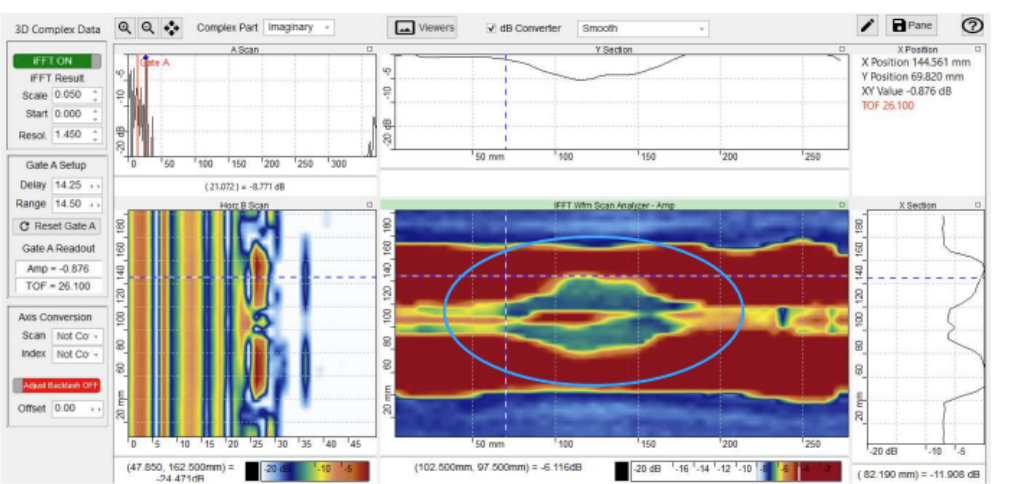Viewport: 1011px width, 484px height.
Task: Open help via question mark icon
Action: click(971, 25)
